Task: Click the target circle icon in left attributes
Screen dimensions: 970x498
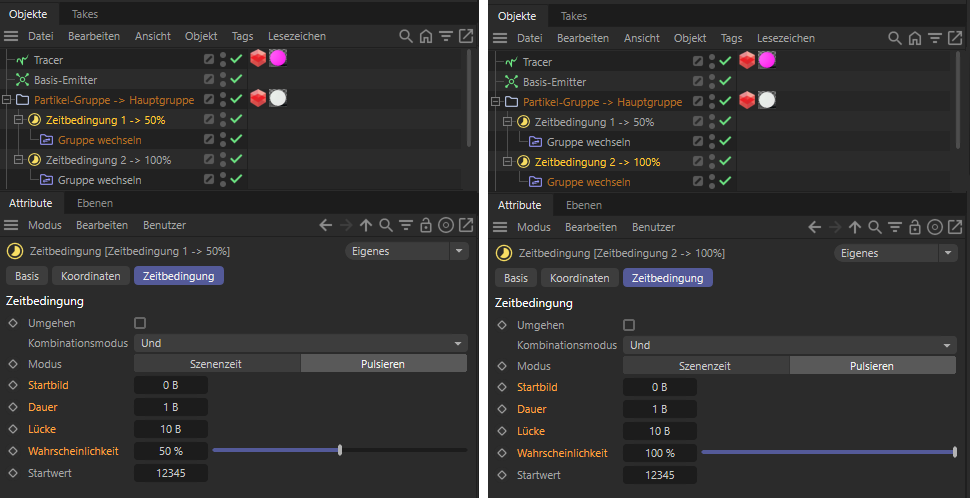Action: coord(445,225)
